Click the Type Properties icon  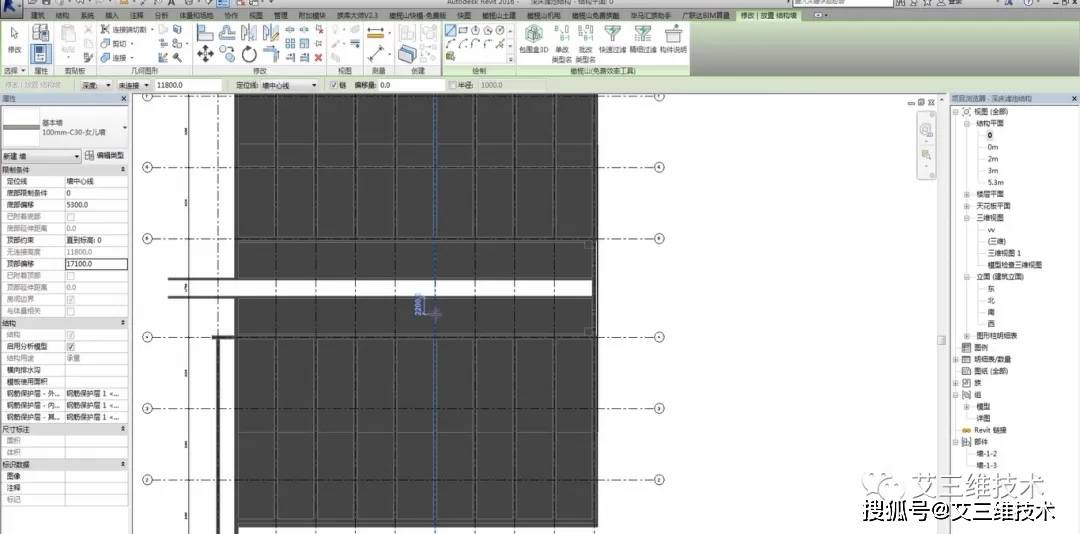click(41, 33)
